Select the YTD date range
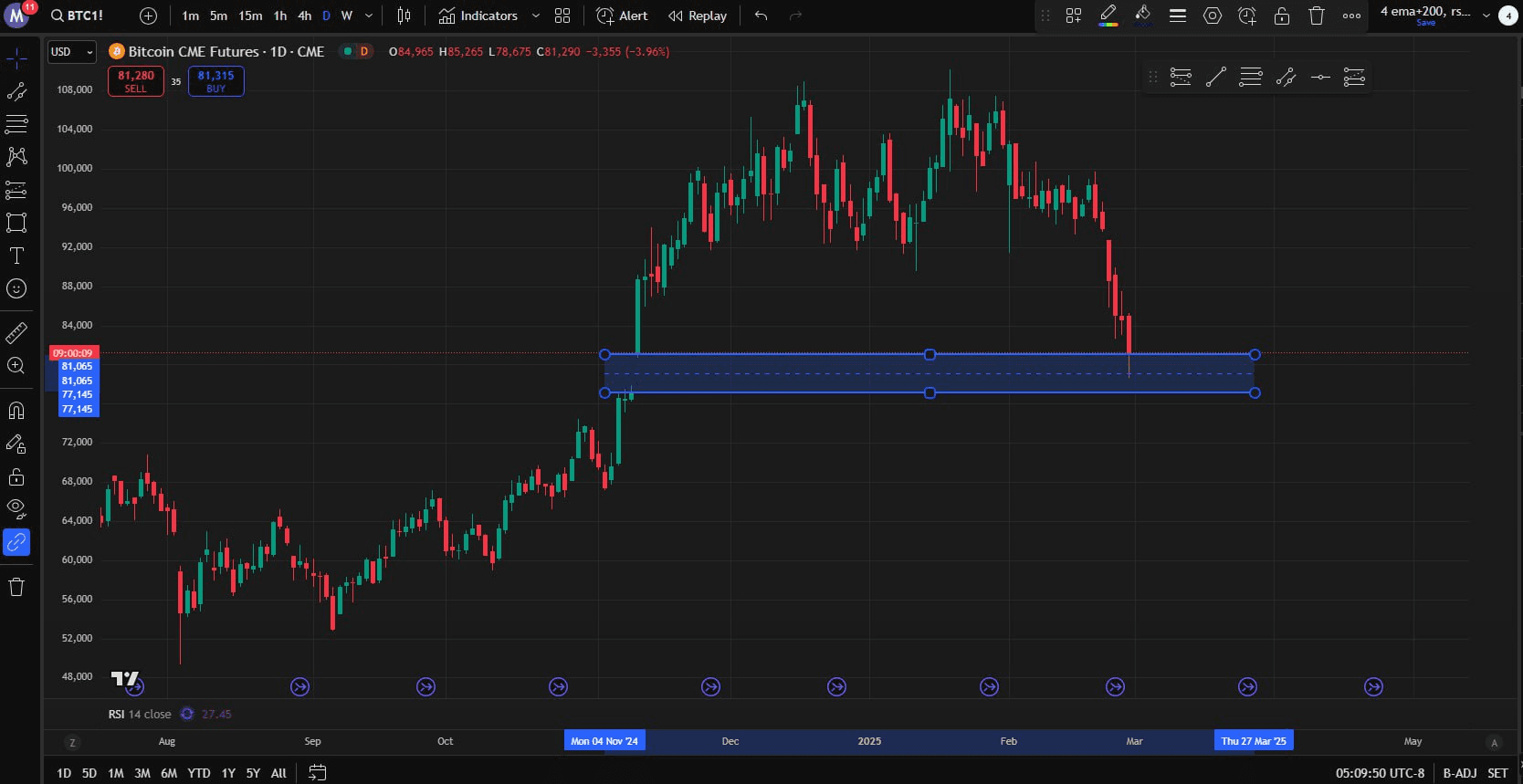The image size is (1523, 784). coord(198,773)
